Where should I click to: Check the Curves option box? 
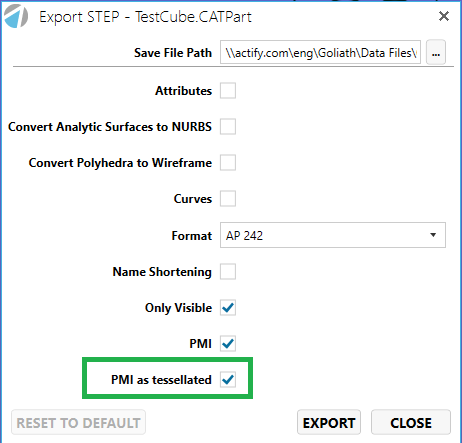[228, 199]
